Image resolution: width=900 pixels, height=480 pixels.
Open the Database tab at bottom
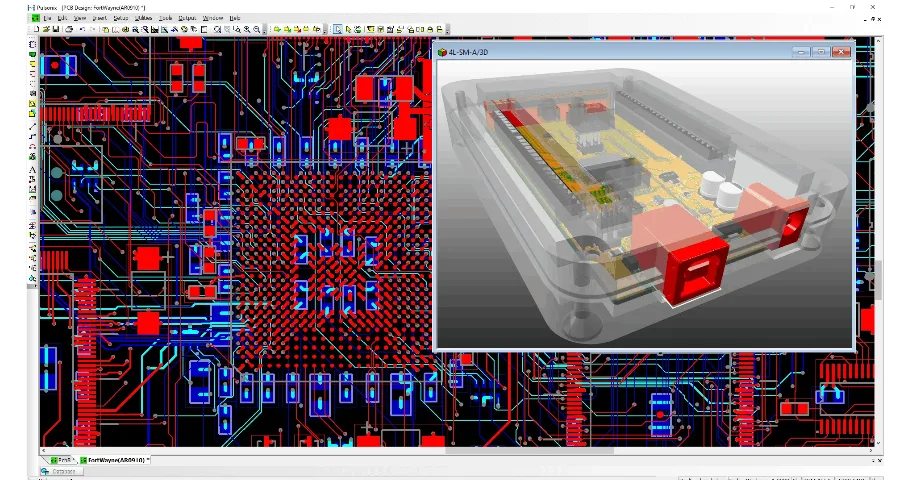[x=63, y=471]
